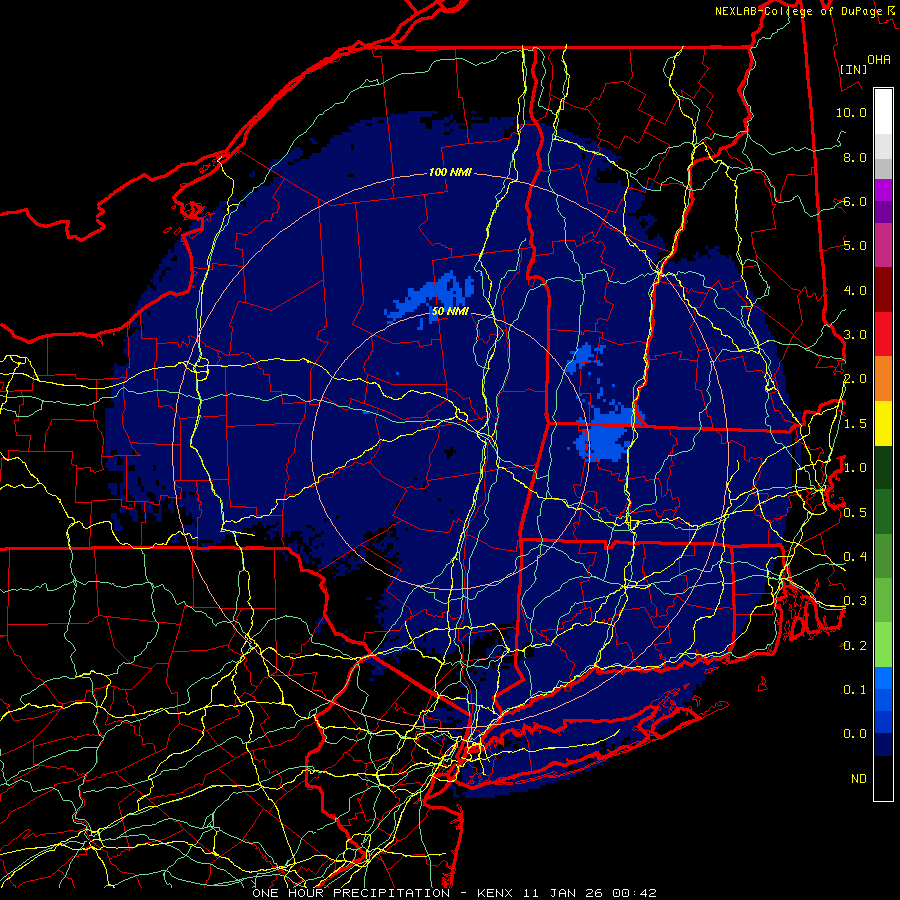
Task: Click the 4.0 legend value
Action: (x=855, y=290)
